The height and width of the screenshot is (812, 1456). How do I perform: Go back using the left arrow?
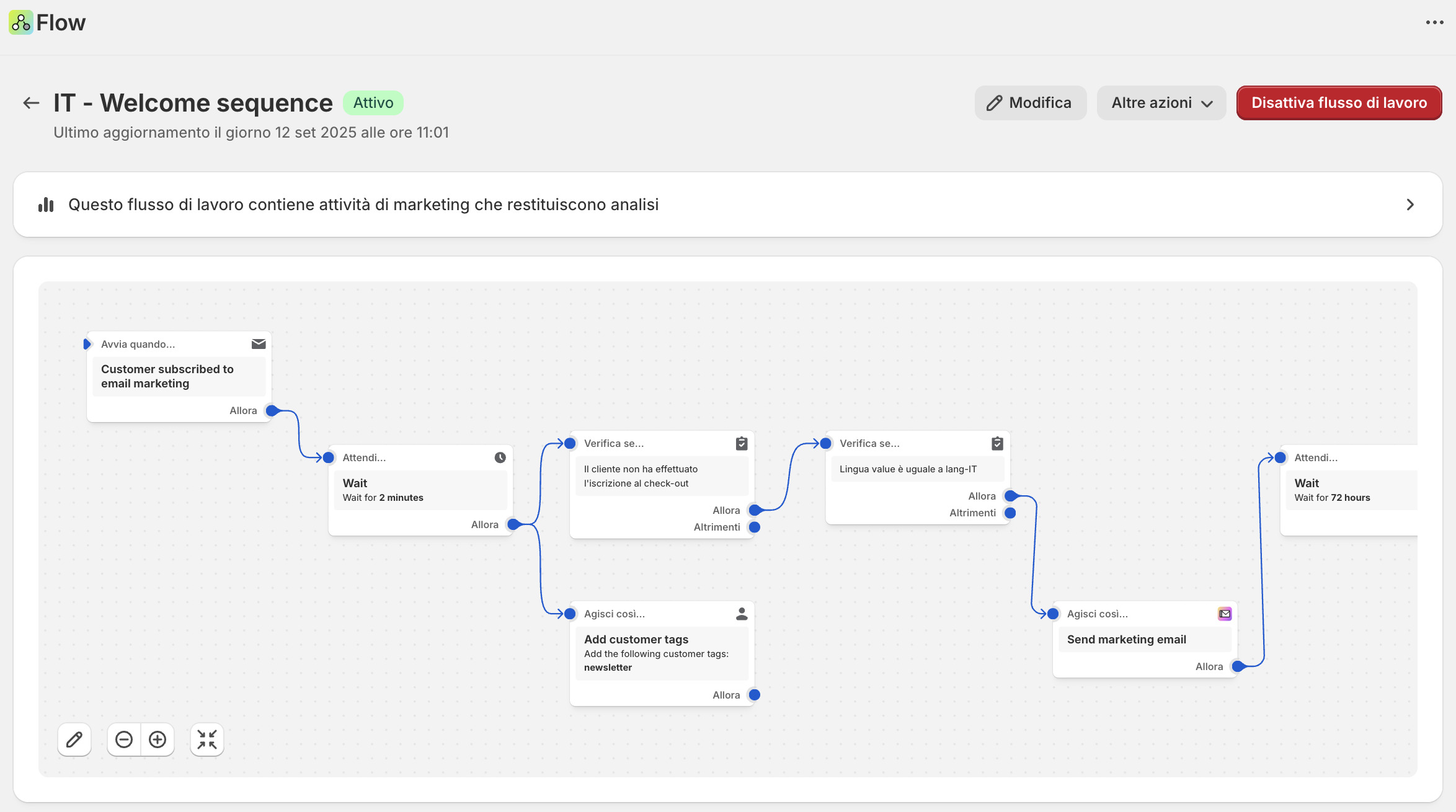[31, 103]
